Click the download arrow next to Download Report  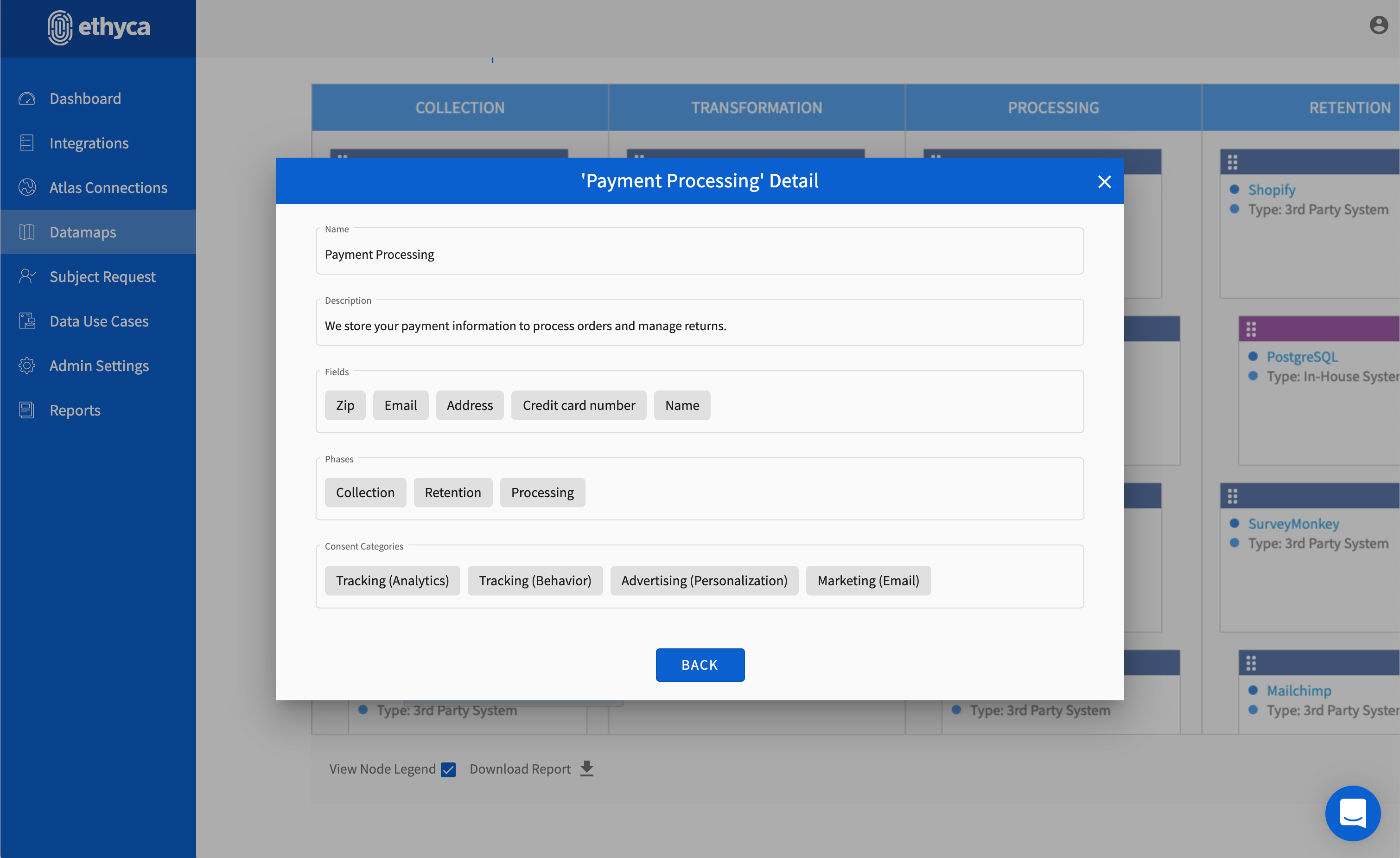[587, 769]
